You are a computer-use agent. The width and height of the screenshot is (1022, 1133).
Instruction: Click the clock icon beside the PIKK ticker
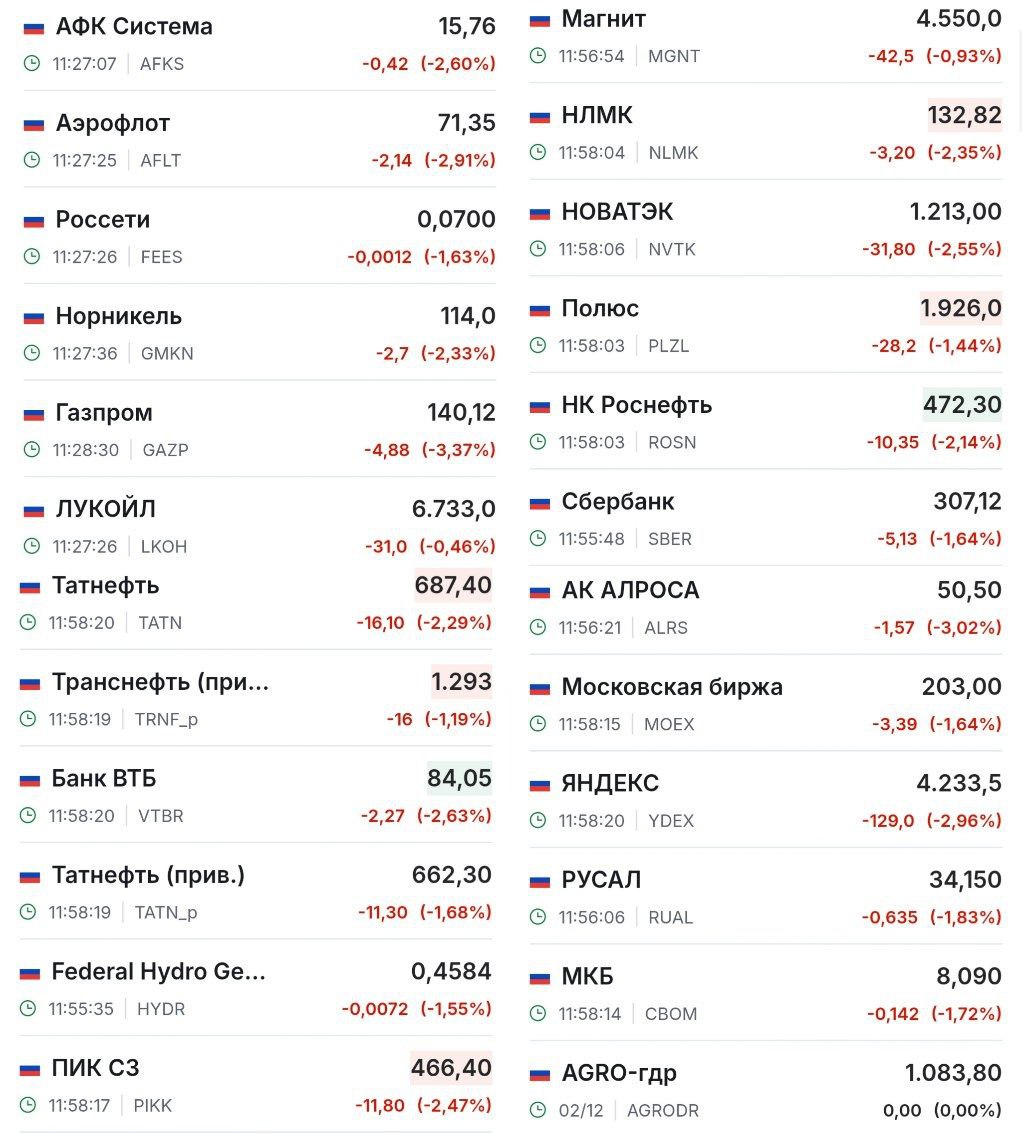pyautogui.click(x=28, y=1106)
